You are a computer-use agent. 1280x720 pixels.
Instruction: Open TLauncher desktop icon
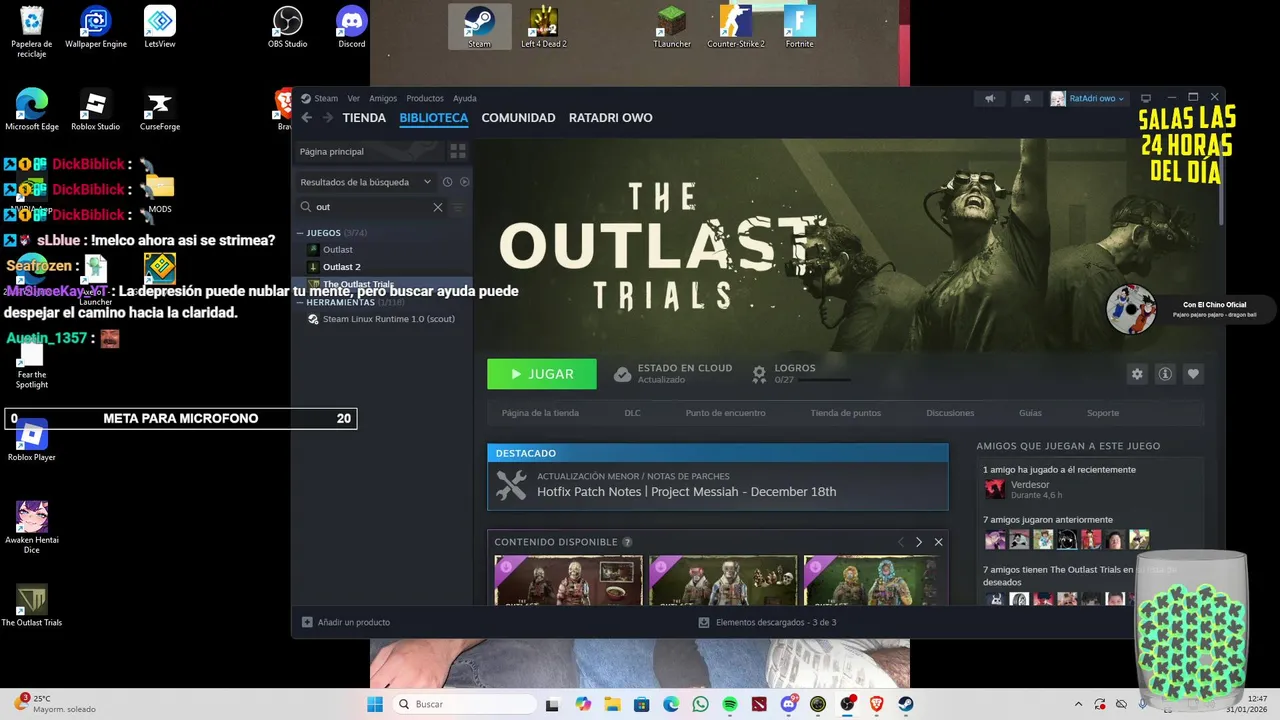672,27
